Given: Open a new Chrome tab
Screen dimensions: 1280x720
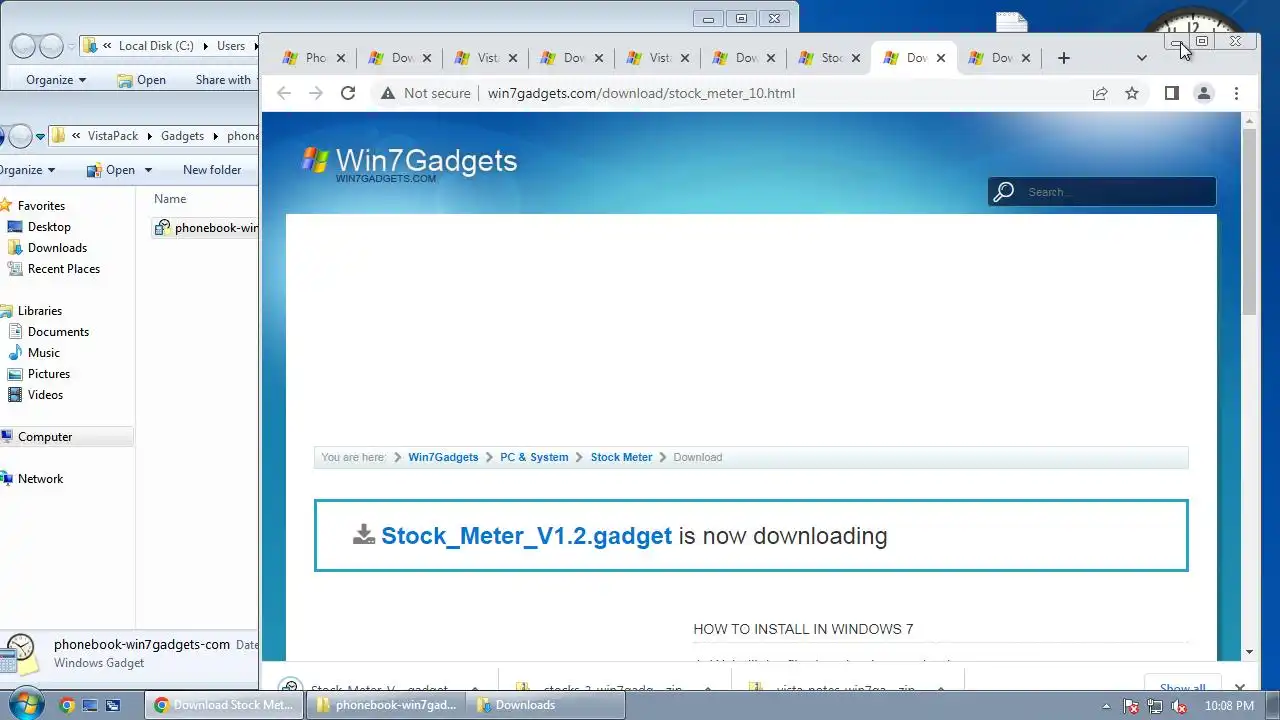Looking at the screenshot, I should point(1064,58).
